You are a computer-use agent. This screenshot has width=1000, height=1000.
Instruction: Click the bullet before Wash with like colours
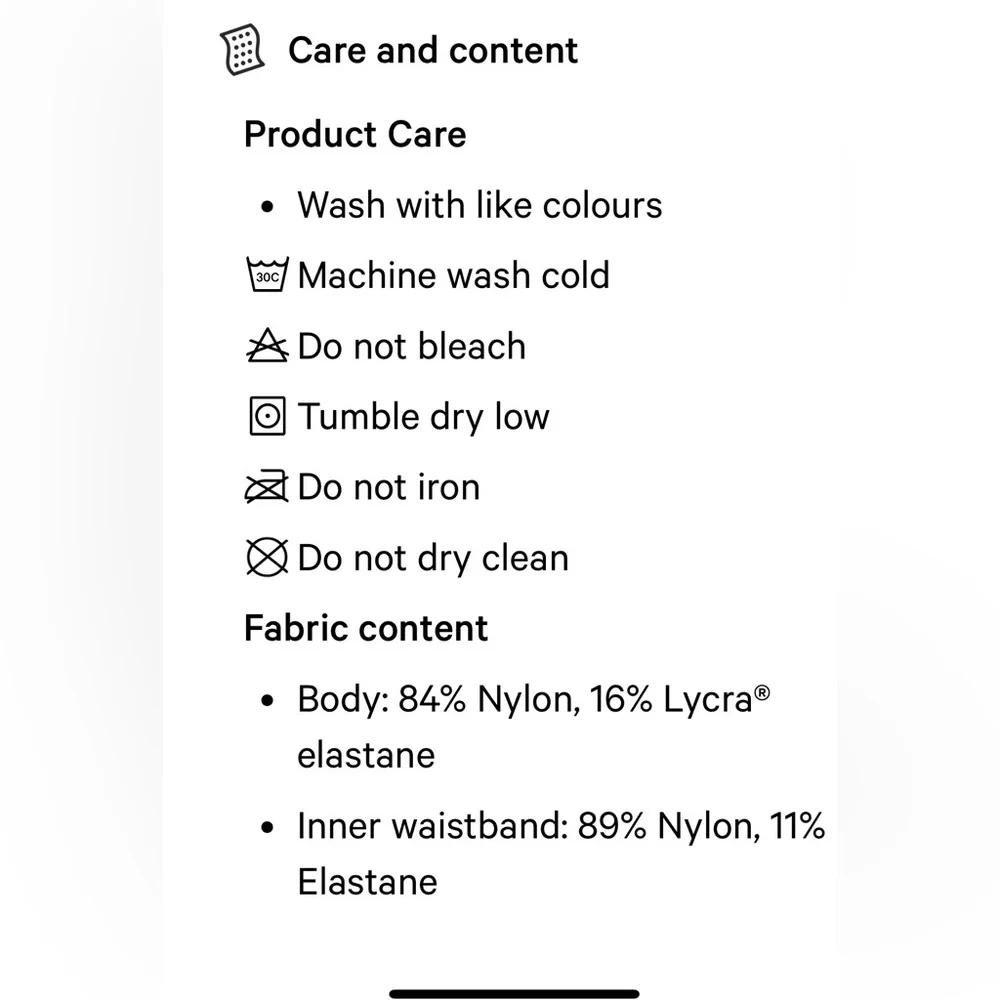[x=267, y=207]
